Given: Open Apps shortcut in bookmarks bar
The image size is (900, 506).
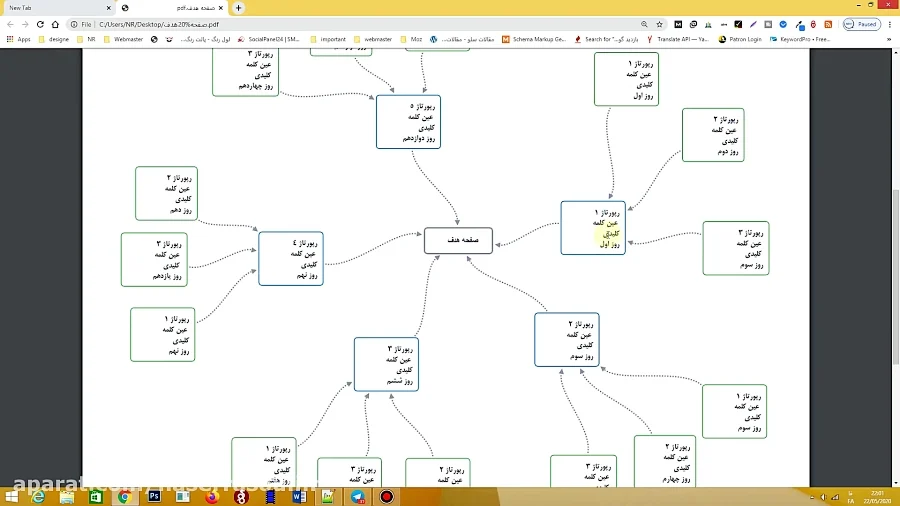Looking at the screenshot, I should point(18,40).
